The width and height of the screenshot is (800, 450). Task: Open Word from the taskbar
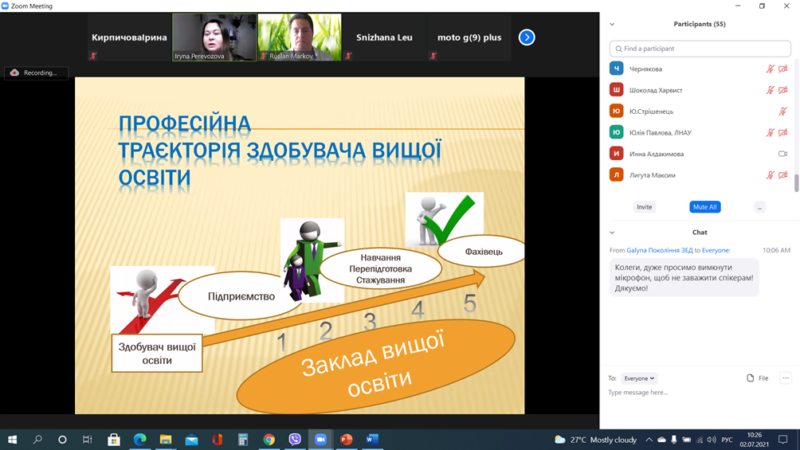tap(372, 440)
